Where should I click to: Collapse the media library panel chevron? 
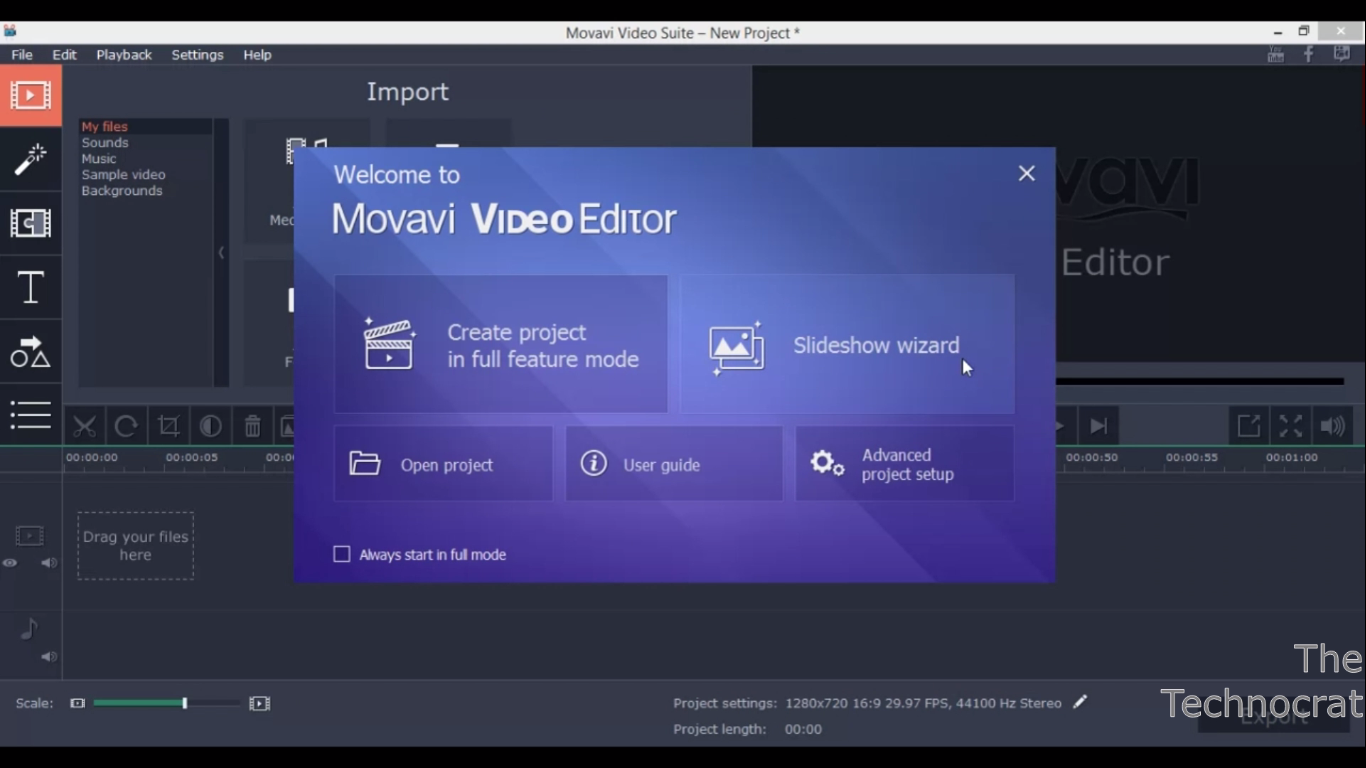tap(220, 253)
